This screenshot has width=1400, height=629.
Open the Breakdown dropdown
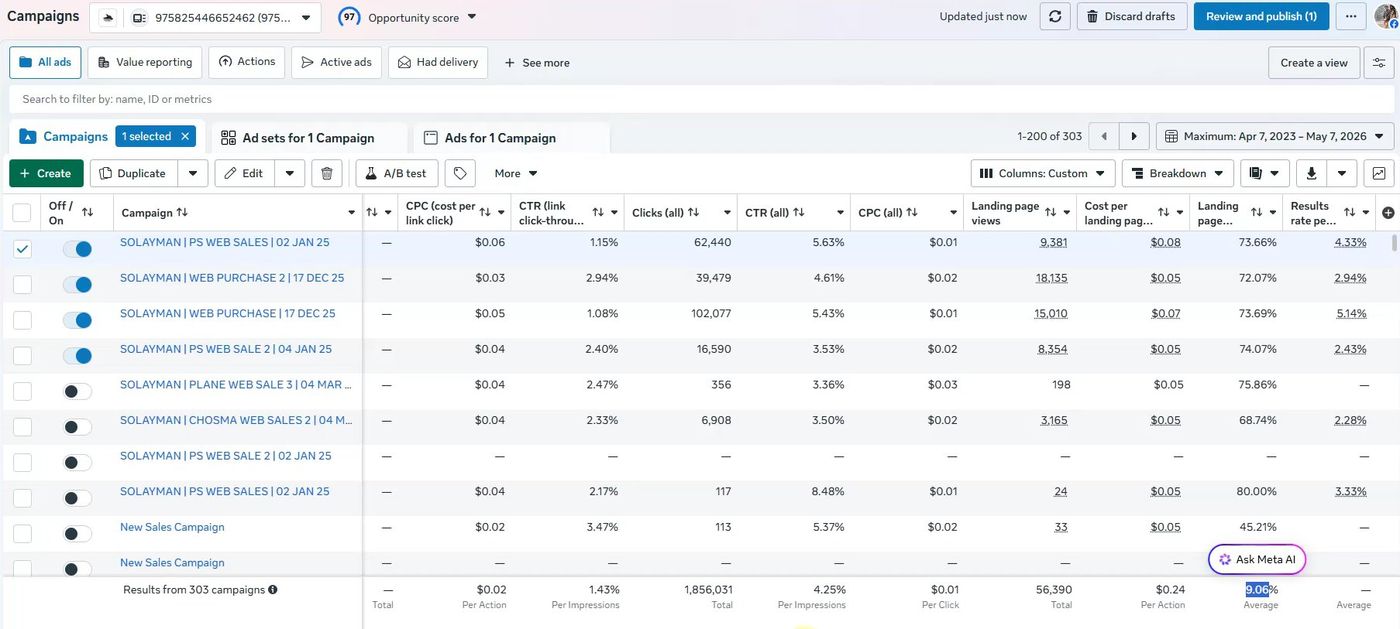1177,173
